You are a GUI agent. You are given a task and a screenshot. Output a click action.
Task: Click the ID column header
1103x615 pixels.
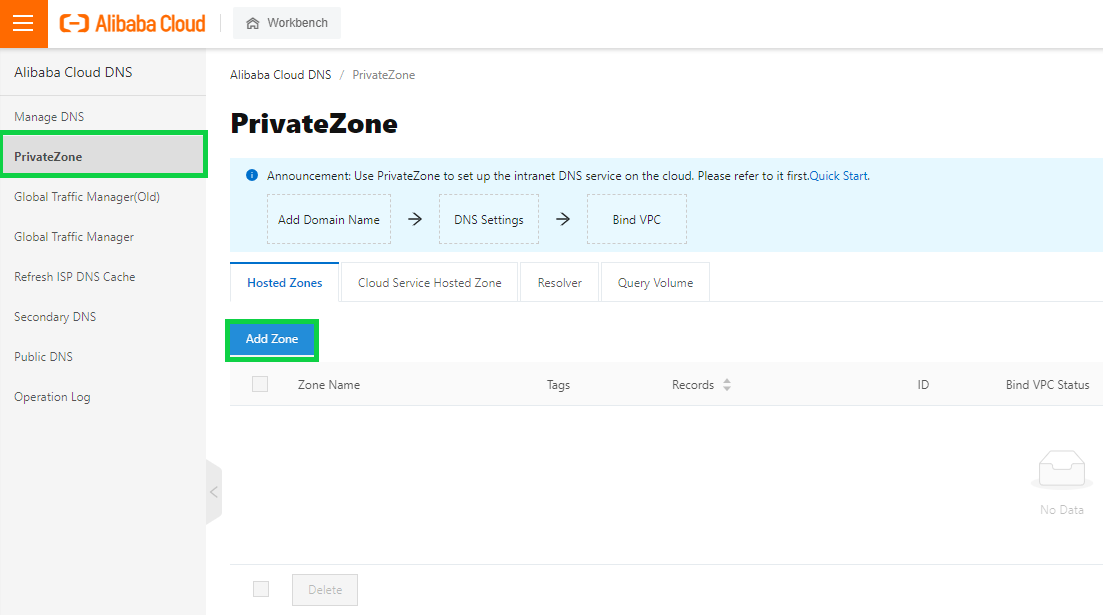coord(923,385)
